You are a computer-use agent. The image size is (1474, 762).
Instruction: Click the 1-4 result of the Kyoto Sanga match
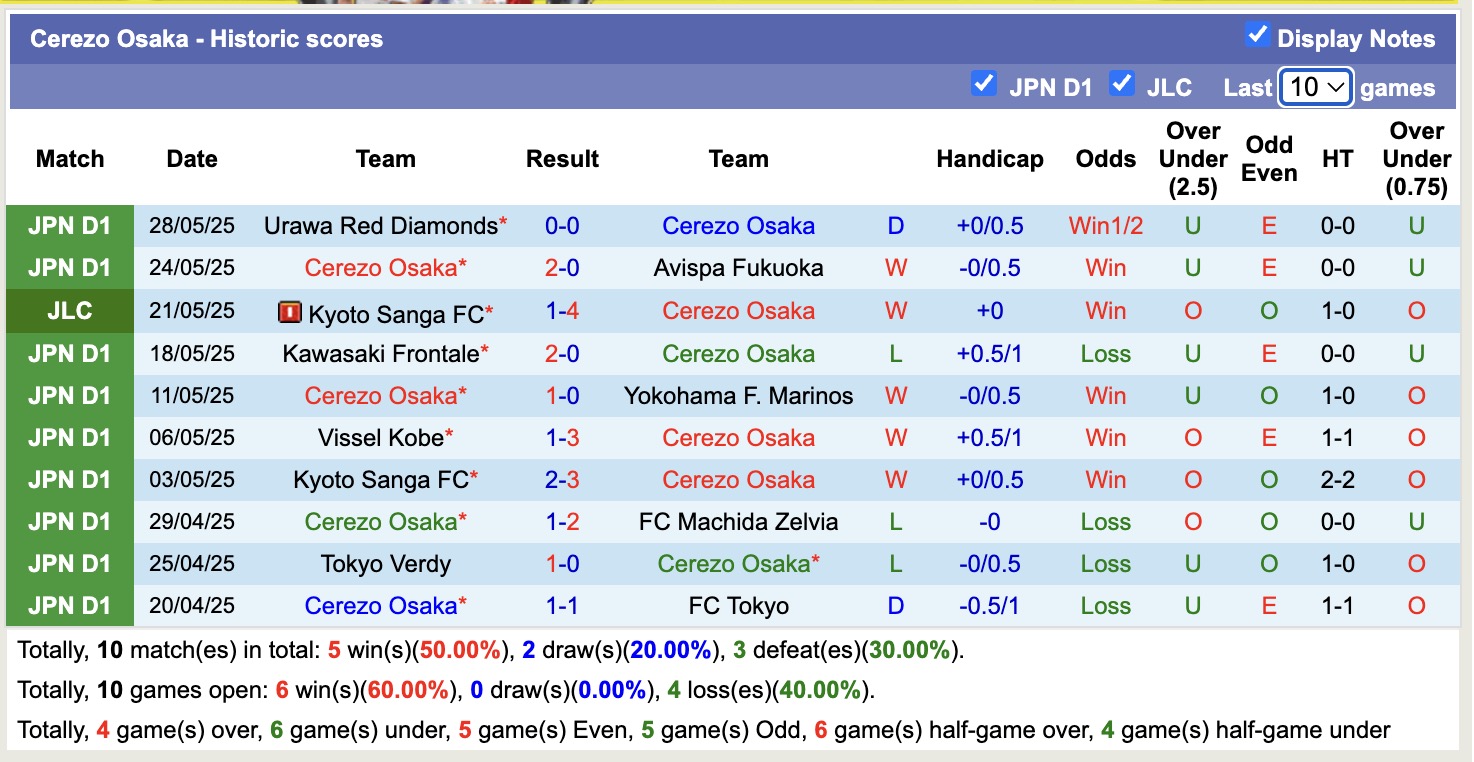[x=562, y=311]
